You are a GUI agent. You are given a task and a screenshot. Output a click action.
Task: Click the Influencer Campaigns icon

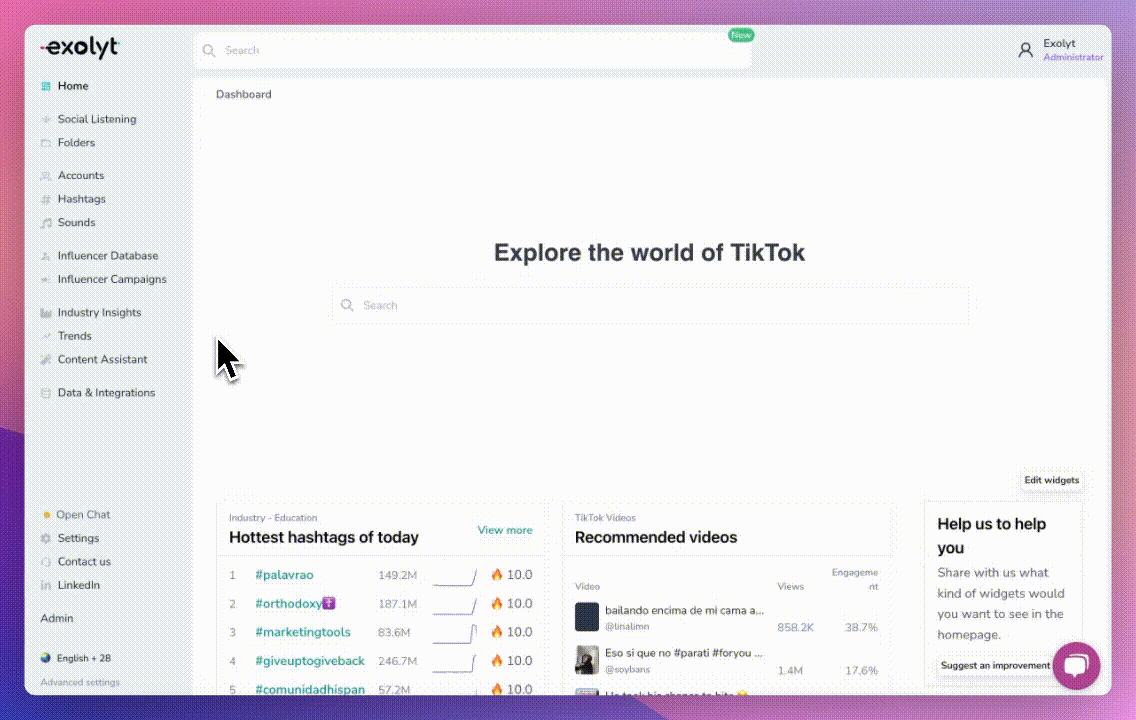pyautogui.click(x=46, y=280)
